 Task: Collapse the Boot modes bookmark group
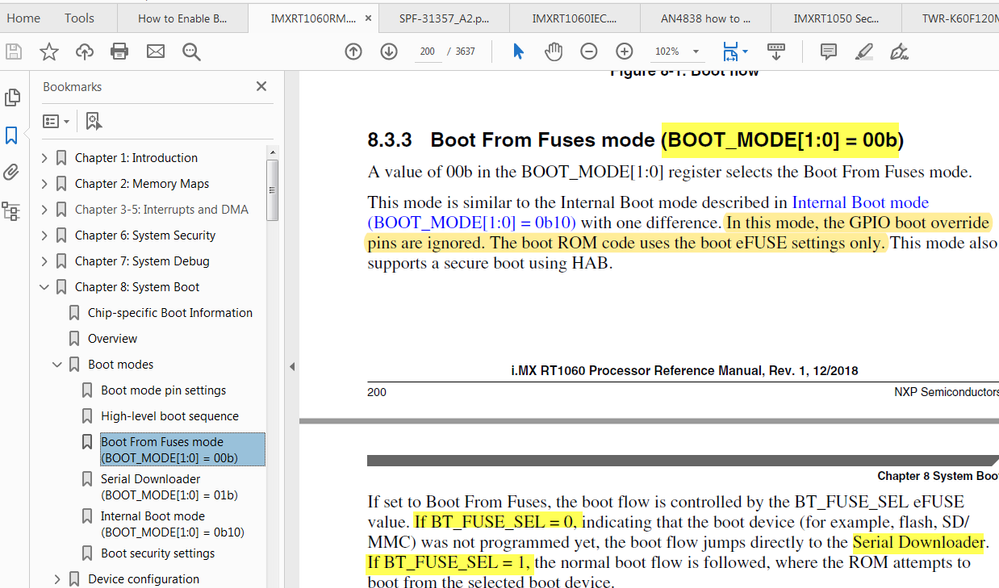(x=57, y=364)
